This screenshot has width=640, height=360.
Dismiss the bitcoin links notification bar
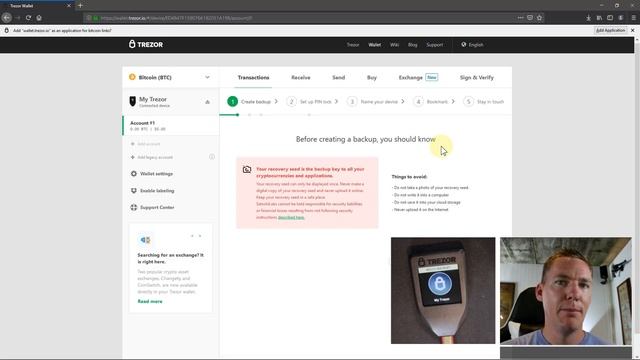click(633, 30)
